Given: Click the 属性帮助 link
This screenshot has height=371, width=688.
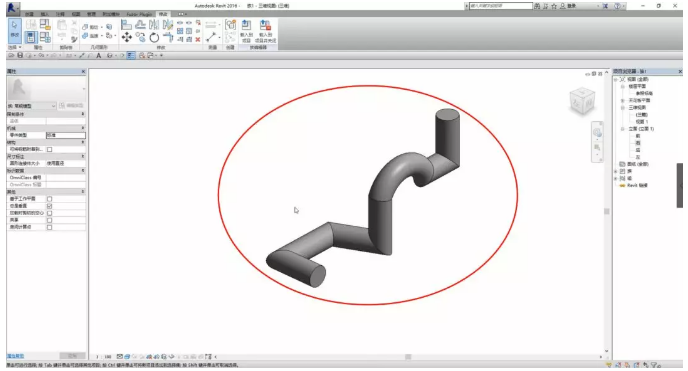Looking at the screenshot, I should (15, 356).
